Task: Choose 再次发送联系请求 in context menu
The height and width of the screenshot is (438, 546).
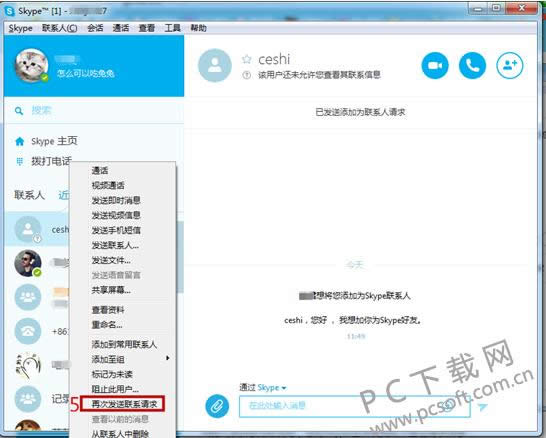Action: (124, 404)
